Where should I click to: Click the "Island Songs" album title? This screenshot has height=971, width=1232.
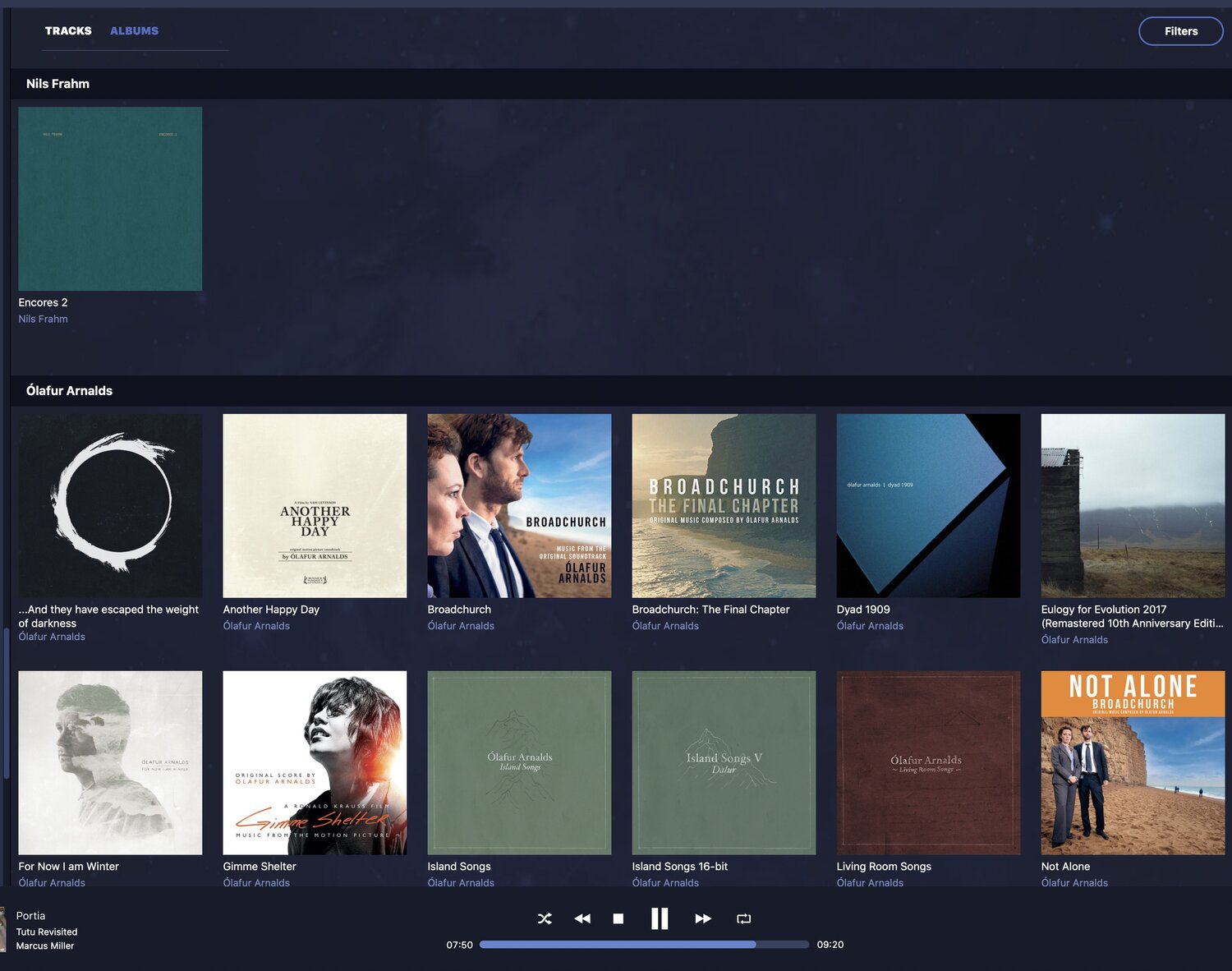click(459, 867)
